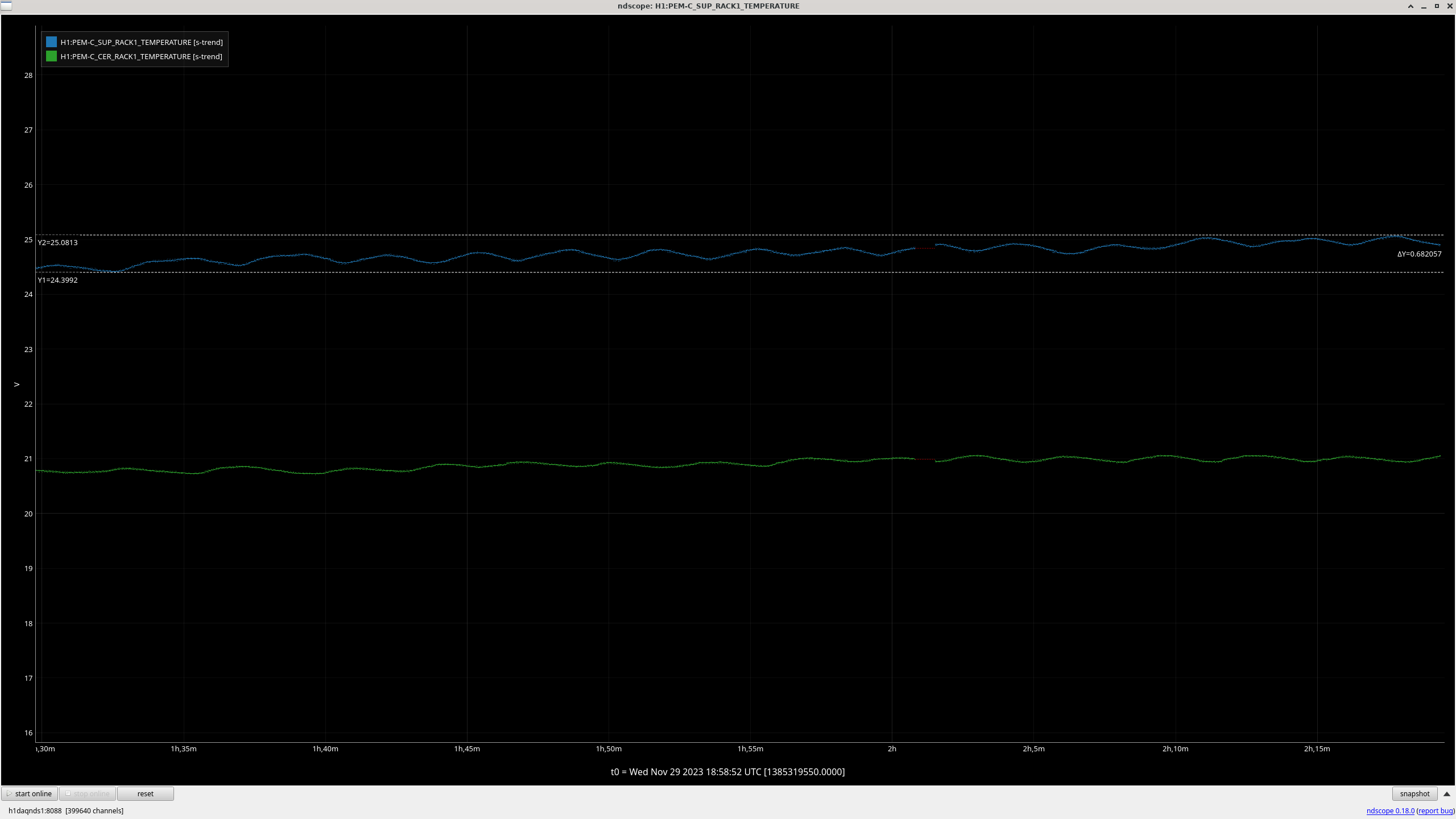1456x819 pixels.
Task: Click the blue SUP_RACK1 legend swatch
Action: tap(51, 42)
